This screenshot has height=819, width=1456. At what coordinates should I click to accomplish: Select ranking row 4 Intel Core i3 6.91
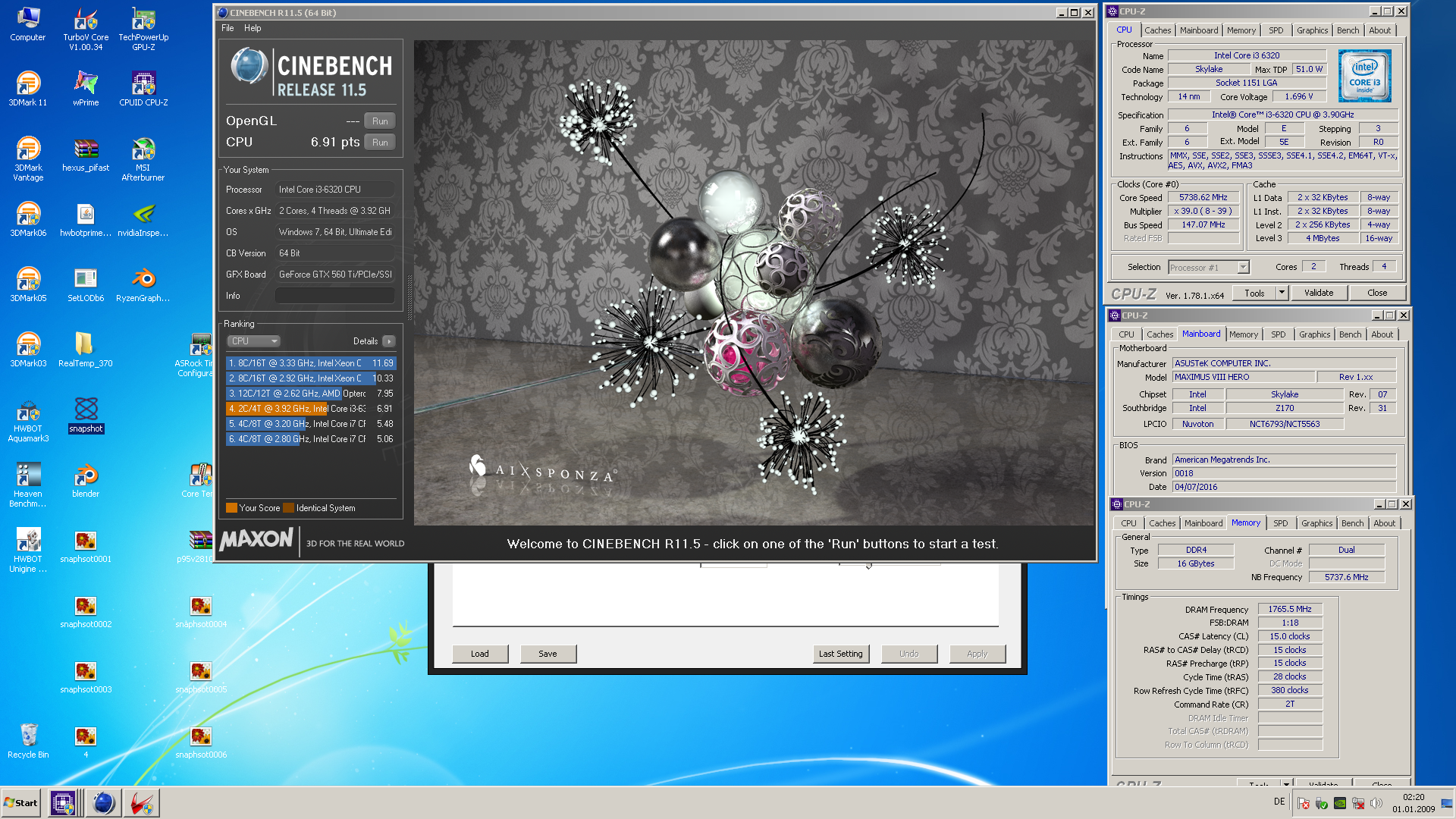point(311,409)
